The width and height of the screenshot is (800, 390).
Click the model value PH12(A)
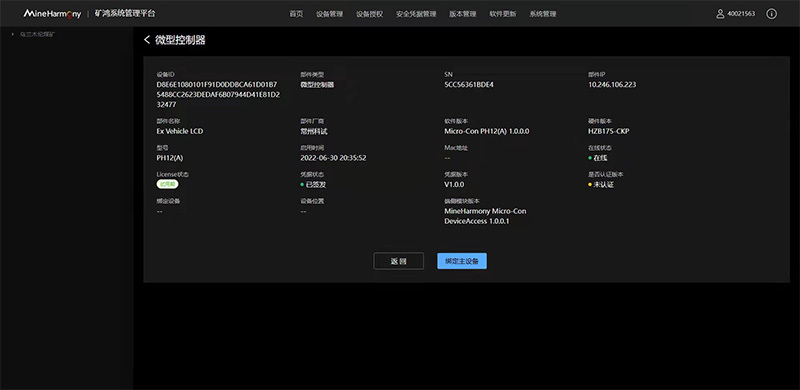tap(170, 158)
